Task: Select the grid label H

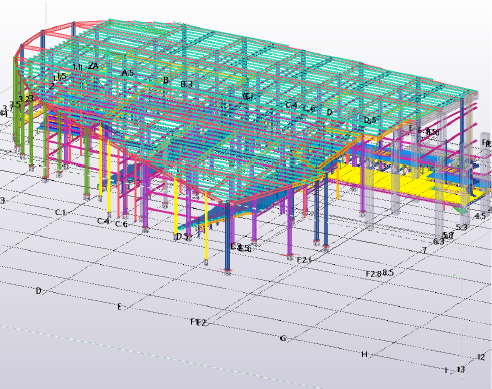Action: pos(364,354)
